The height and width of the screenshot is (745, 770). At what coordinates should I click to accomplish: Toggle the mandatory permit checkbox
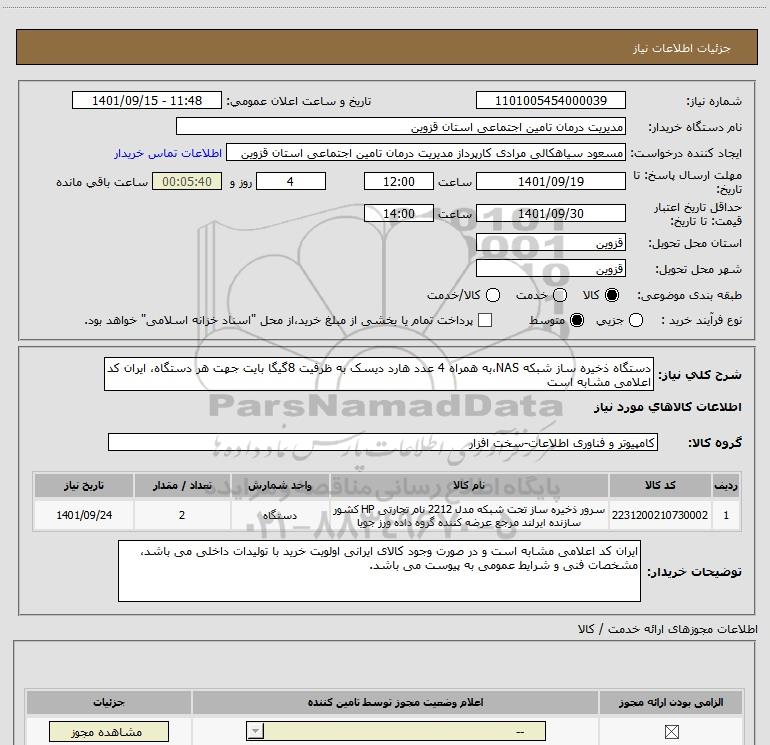(671, 732)
